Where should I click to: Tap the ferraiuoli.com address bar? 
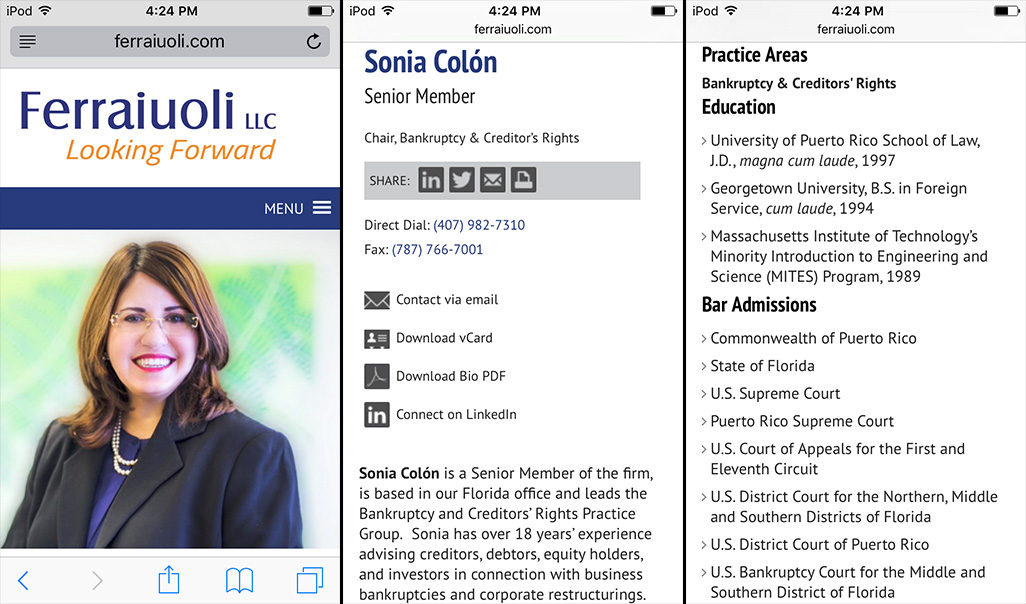pyautogui.click(x=167, y=42)
